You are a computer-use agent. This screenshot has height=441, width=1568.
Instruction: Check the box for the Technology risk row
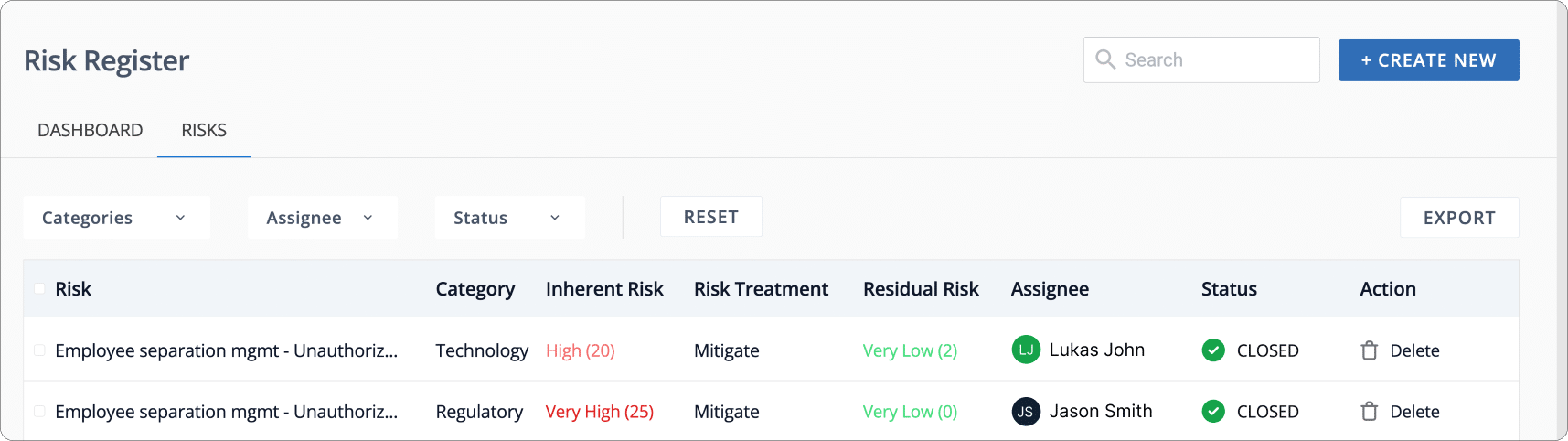39,350
